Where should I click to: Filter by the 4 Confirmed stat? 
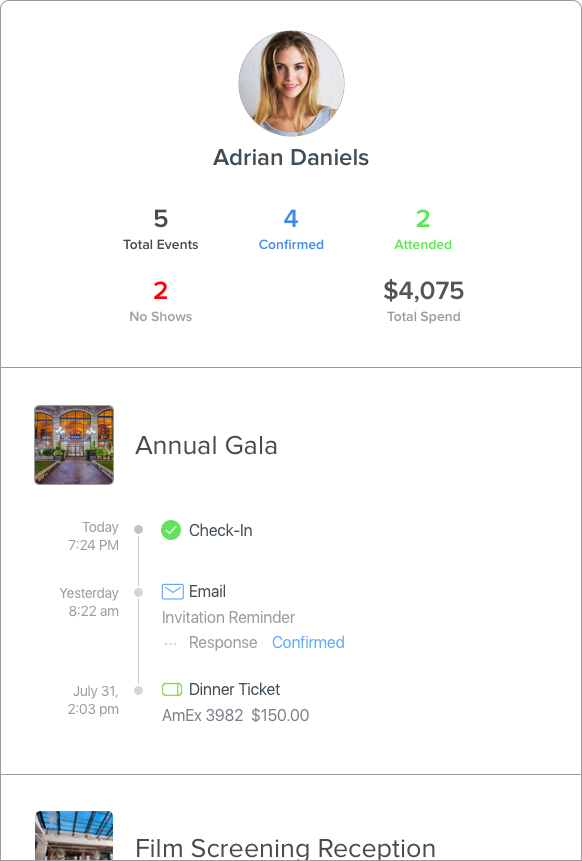tap(291, 230)
